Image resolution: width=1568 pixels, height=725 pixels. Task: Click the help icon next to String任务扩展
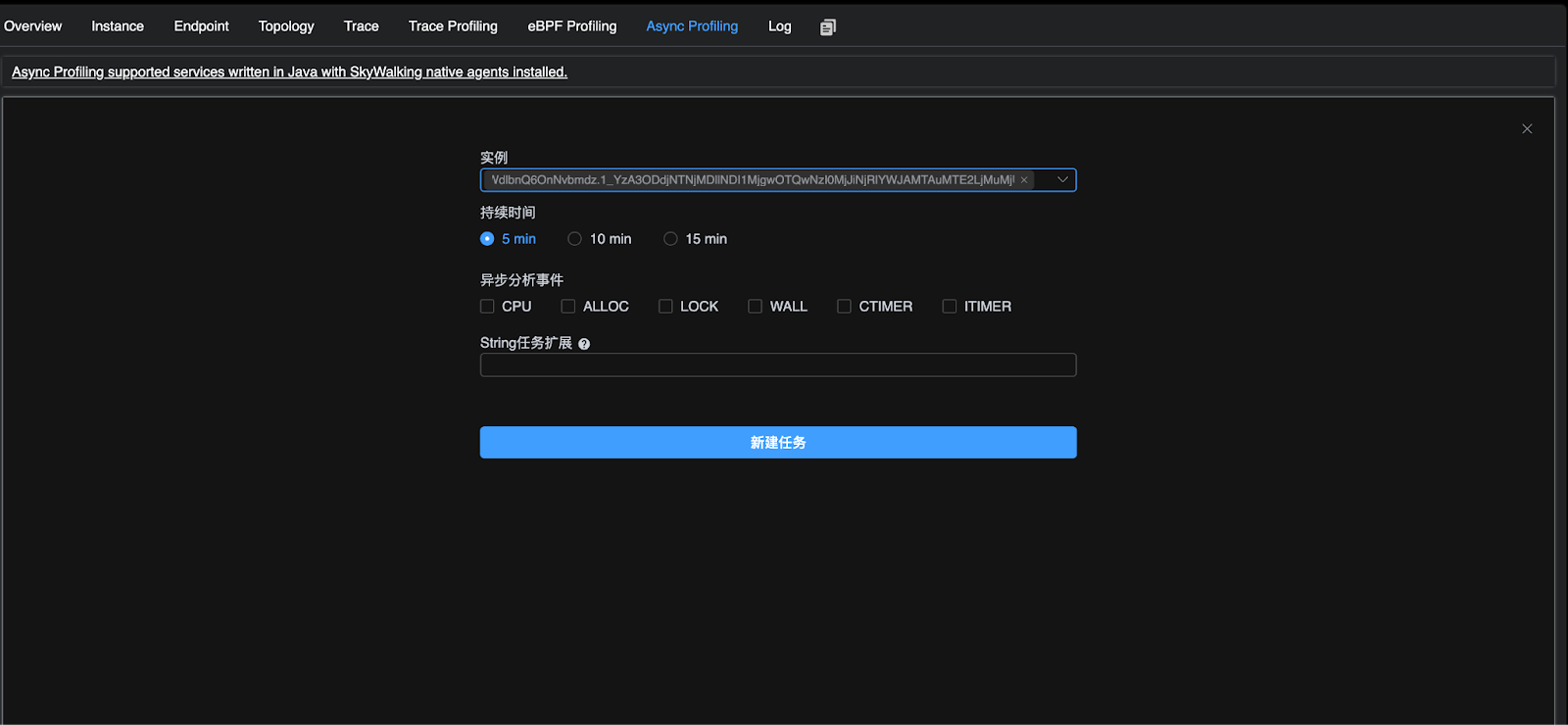584,344
